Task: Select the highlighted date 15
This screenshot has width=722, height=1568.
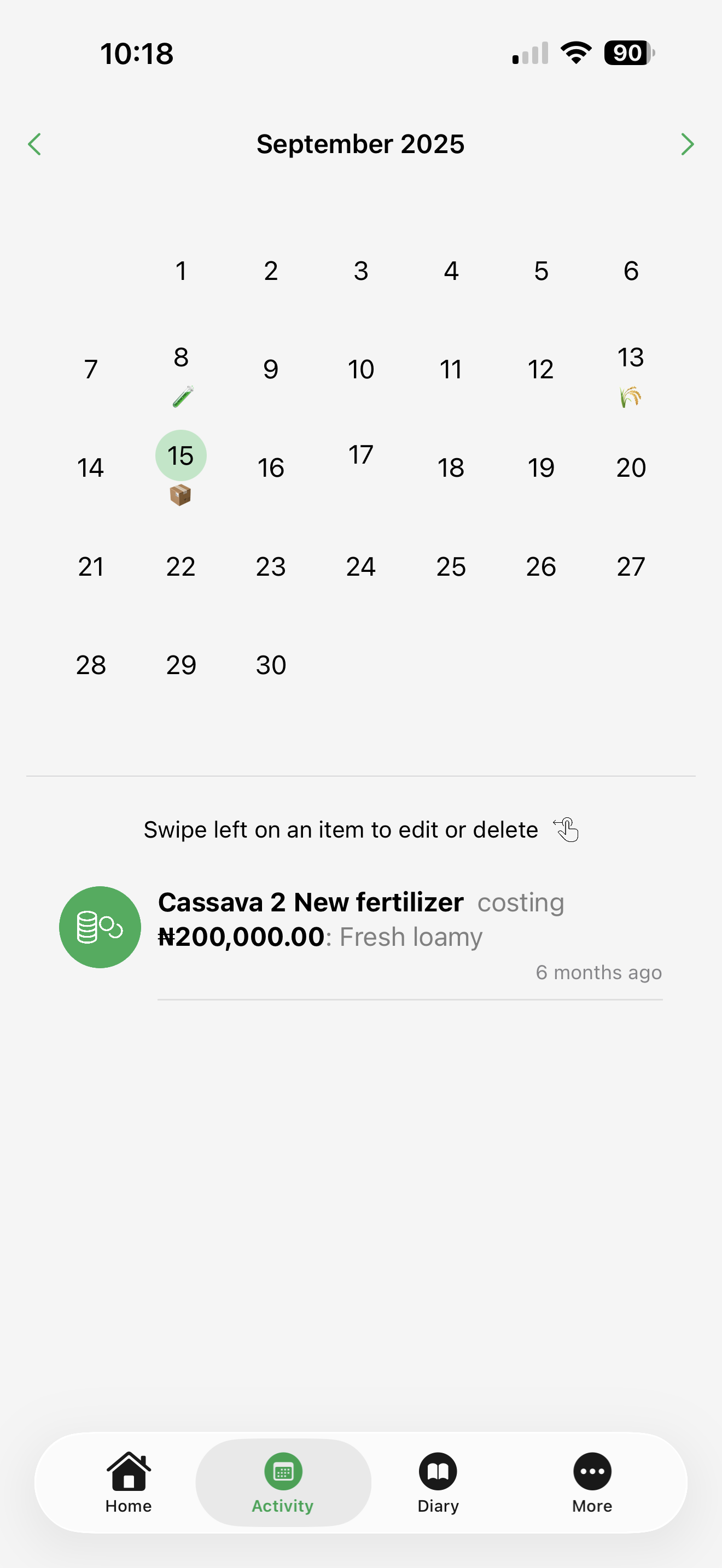Action: coord(181,455)
